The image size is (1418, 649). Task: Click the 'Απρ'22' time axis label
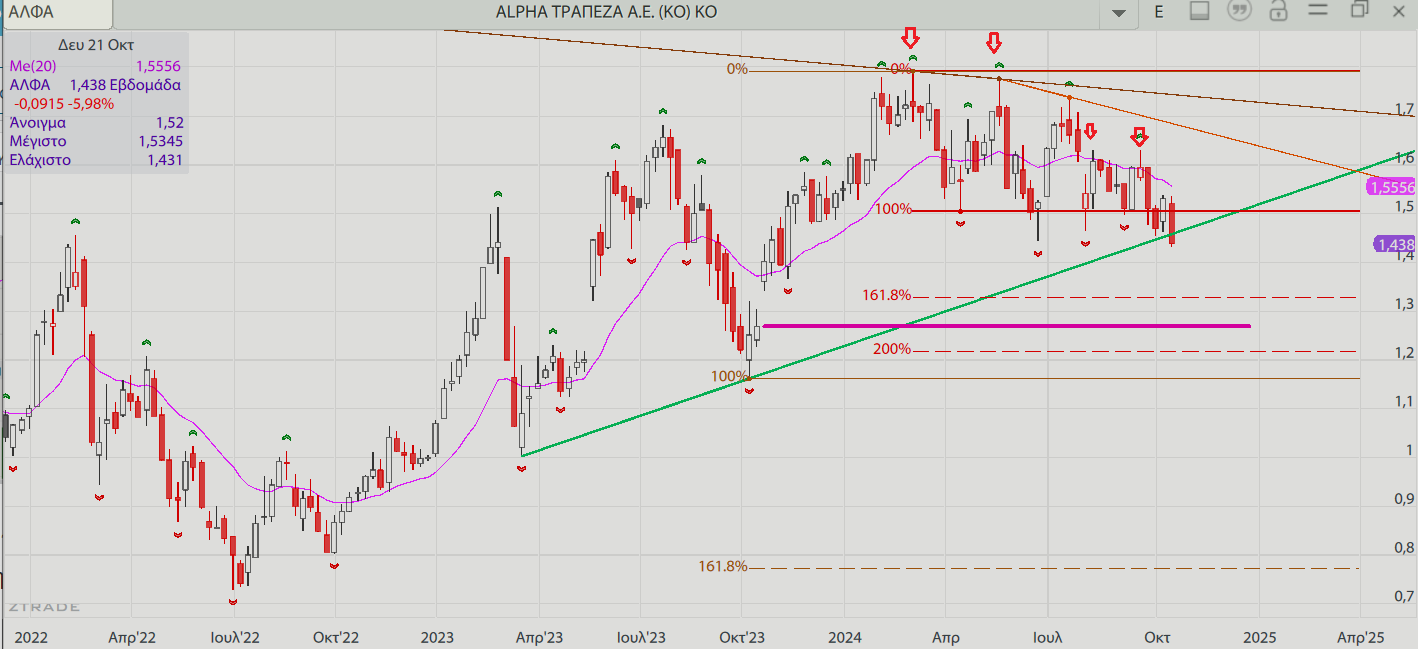click(131, 637)
